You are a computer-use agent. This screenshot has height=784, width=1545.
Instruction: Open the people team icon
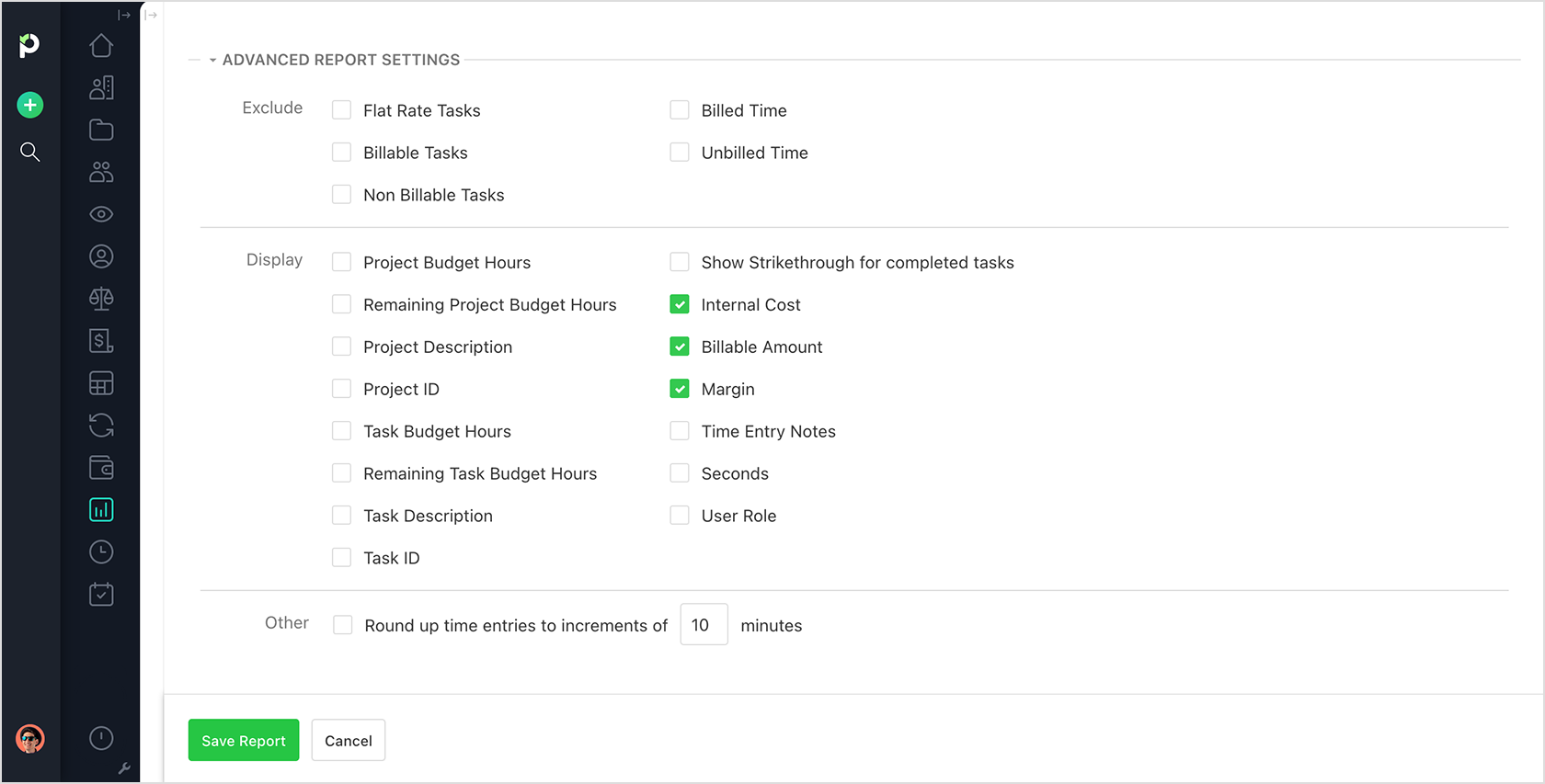tap(101, 172)
